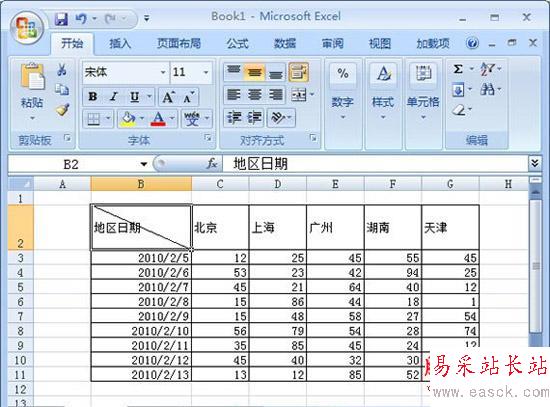Save the workbook from quick access toolbar

[61, 19]
